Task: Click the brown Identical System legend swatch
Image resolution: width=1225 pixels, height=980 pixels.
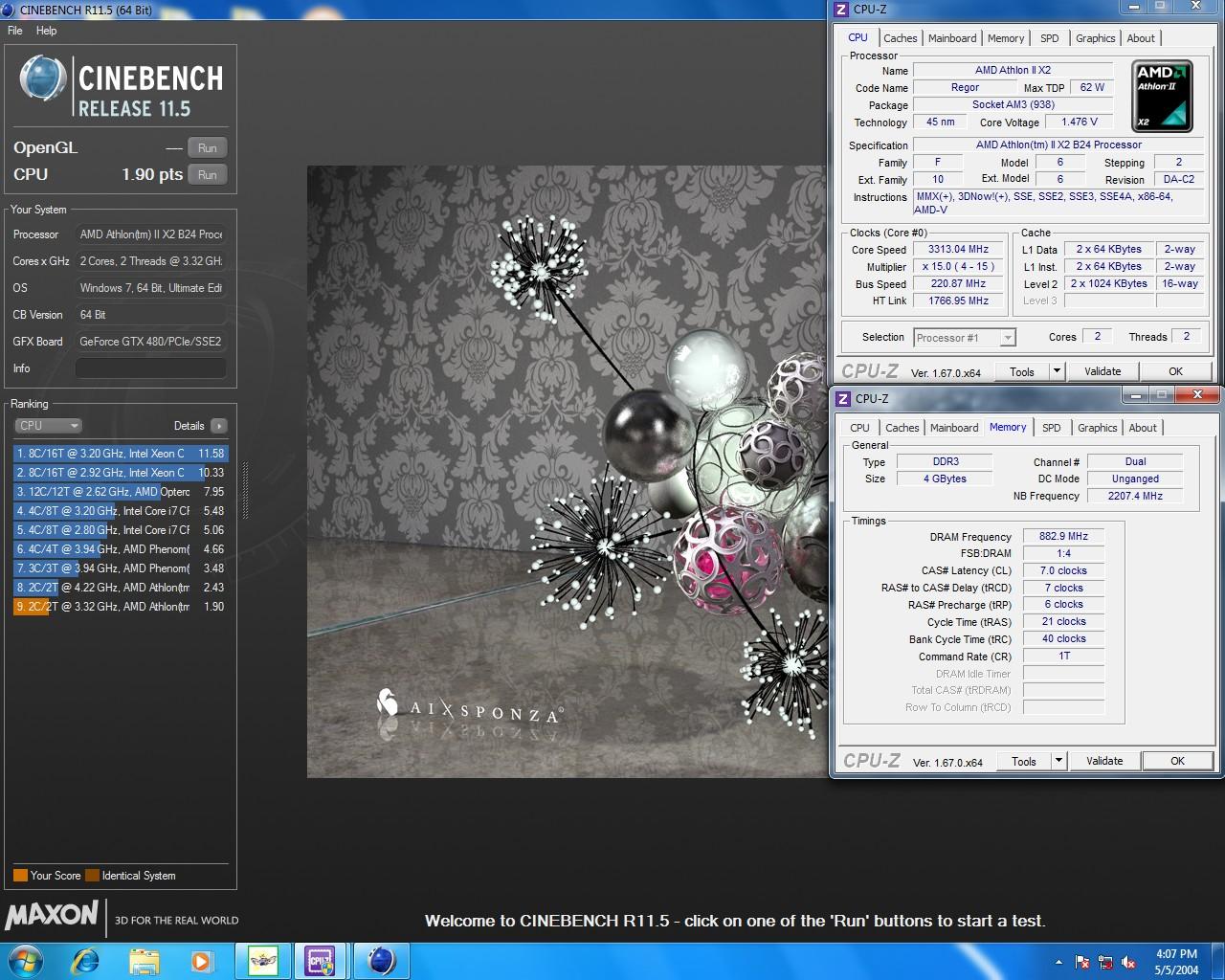Action: (92, 875)
